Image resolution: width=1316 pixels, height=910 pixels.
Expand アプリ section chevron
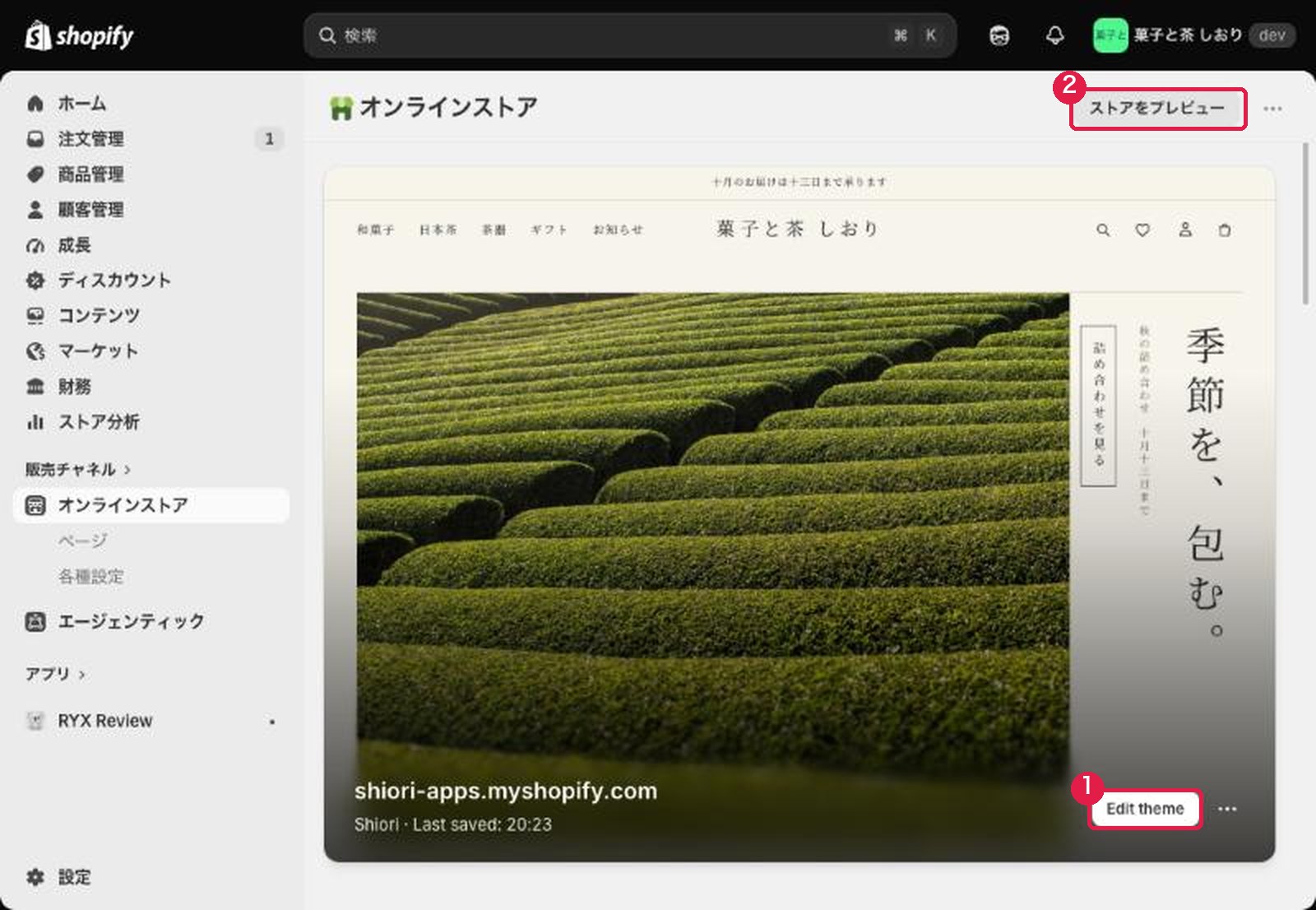pyautogui.click(x=81, y=675)
